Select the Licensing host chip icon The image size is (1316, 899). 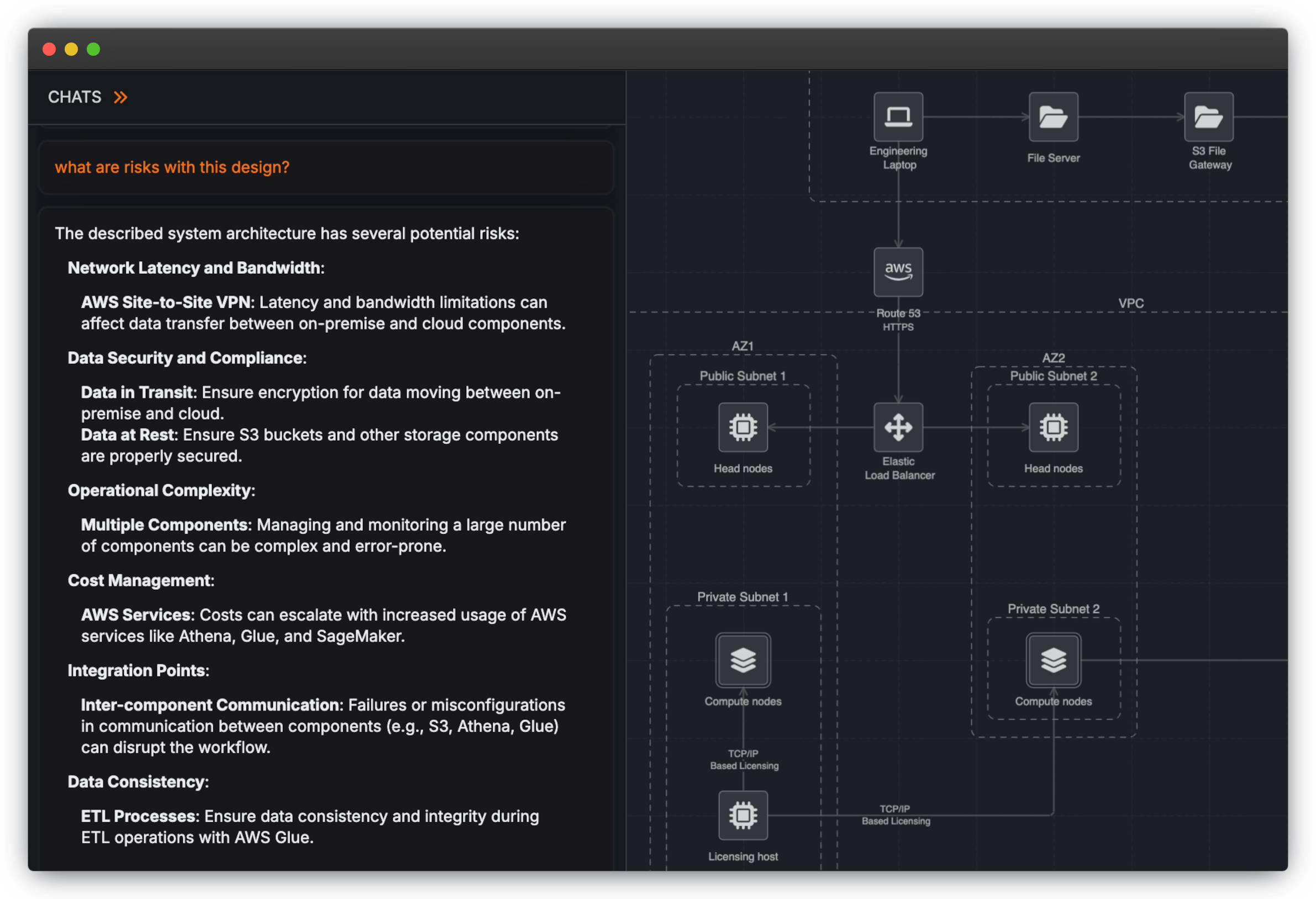pos(743,815)
